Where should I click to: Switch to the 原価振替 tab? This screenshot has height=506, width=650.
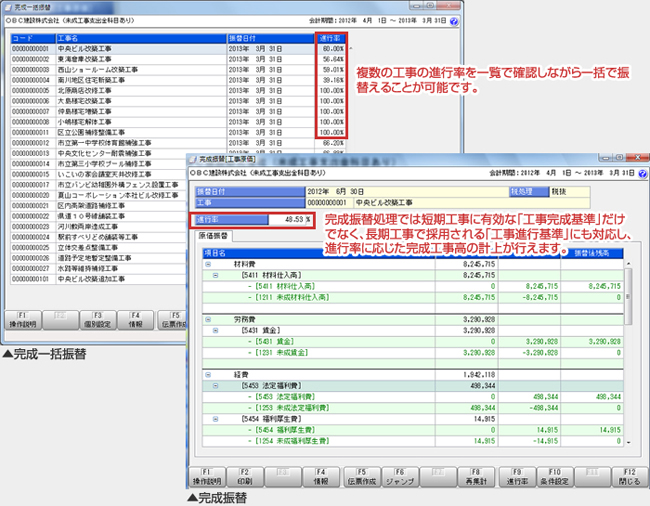point(218,235)
